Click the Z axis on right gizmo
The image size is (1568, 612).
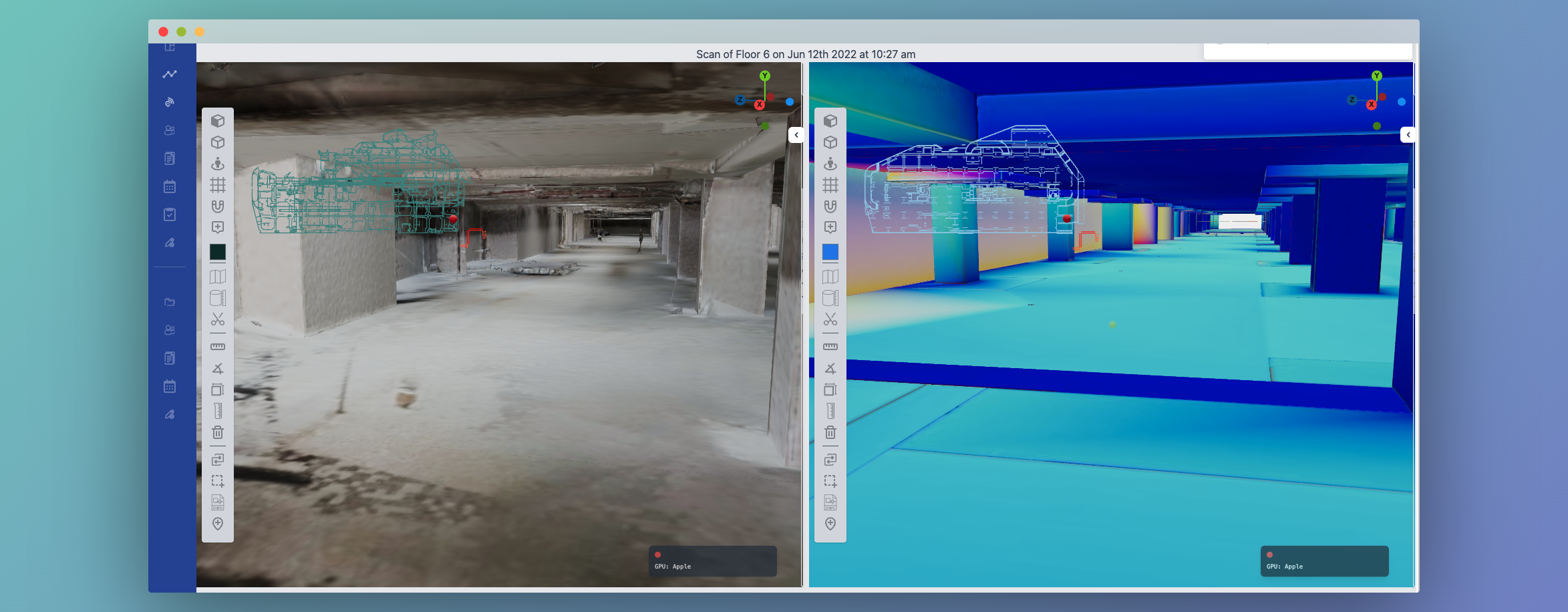[x=1352, y=100]
